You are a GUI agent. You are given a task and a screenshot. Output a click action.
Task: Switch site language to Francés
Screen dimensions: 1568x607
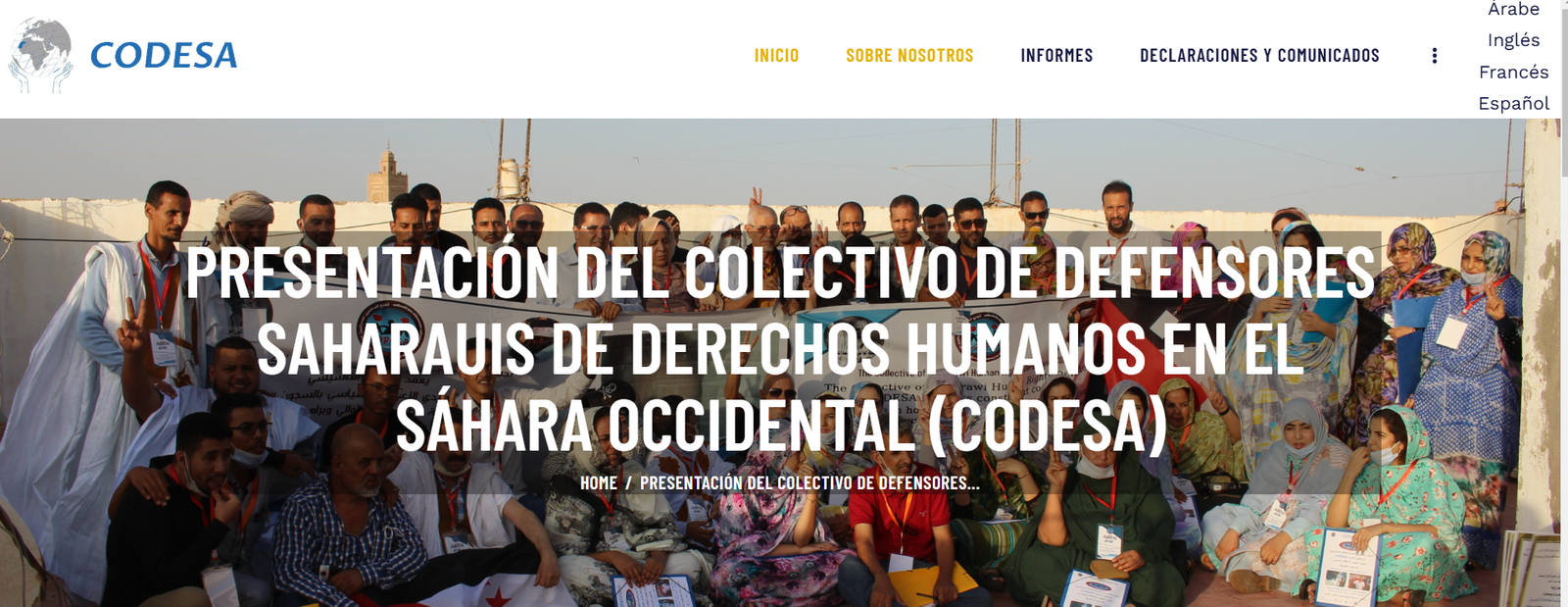coord(1513,72)
